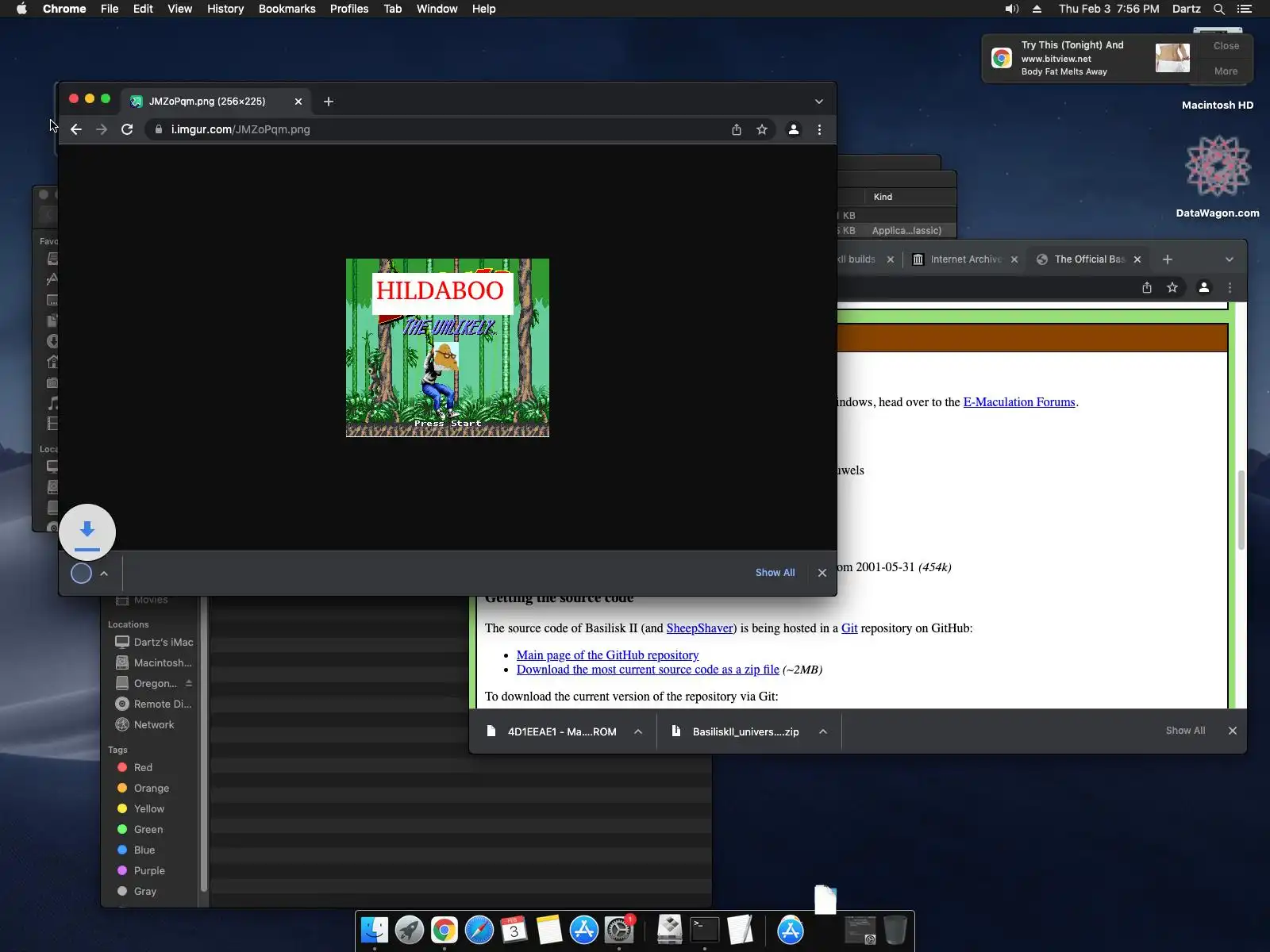
Task: Close the JMZoPqm.png tab
Action: 298,102
